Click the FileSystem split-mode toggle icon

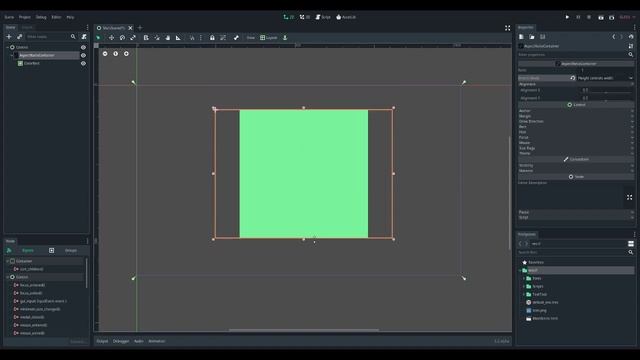point(631,244)
